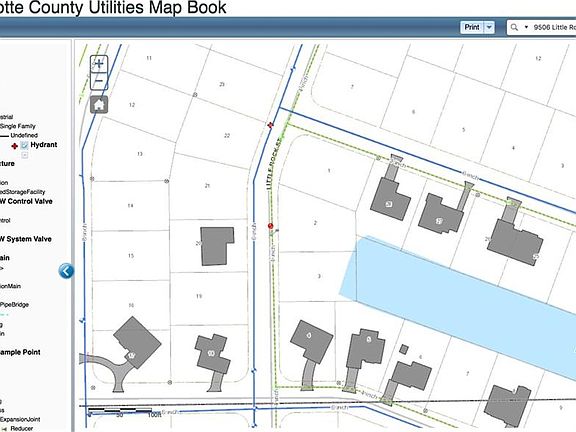Toggle the Hydrant layer checkbox
This screenshot has height=432, width=576.
24,145
